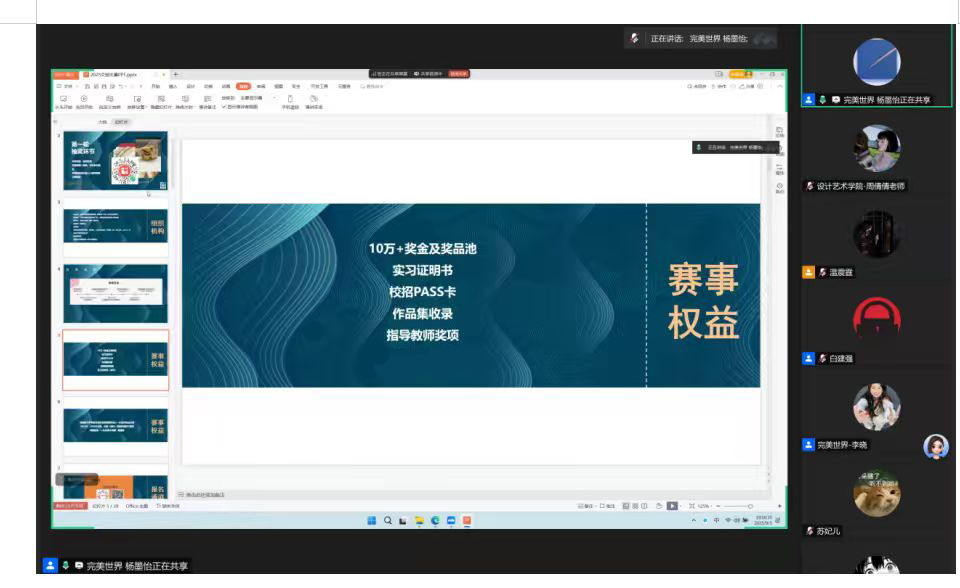Image resolution: width=960 pixels, height=588 pixels.
Task: Click the Windows Start button on taskbar
Action: click(x=371, y=520)
